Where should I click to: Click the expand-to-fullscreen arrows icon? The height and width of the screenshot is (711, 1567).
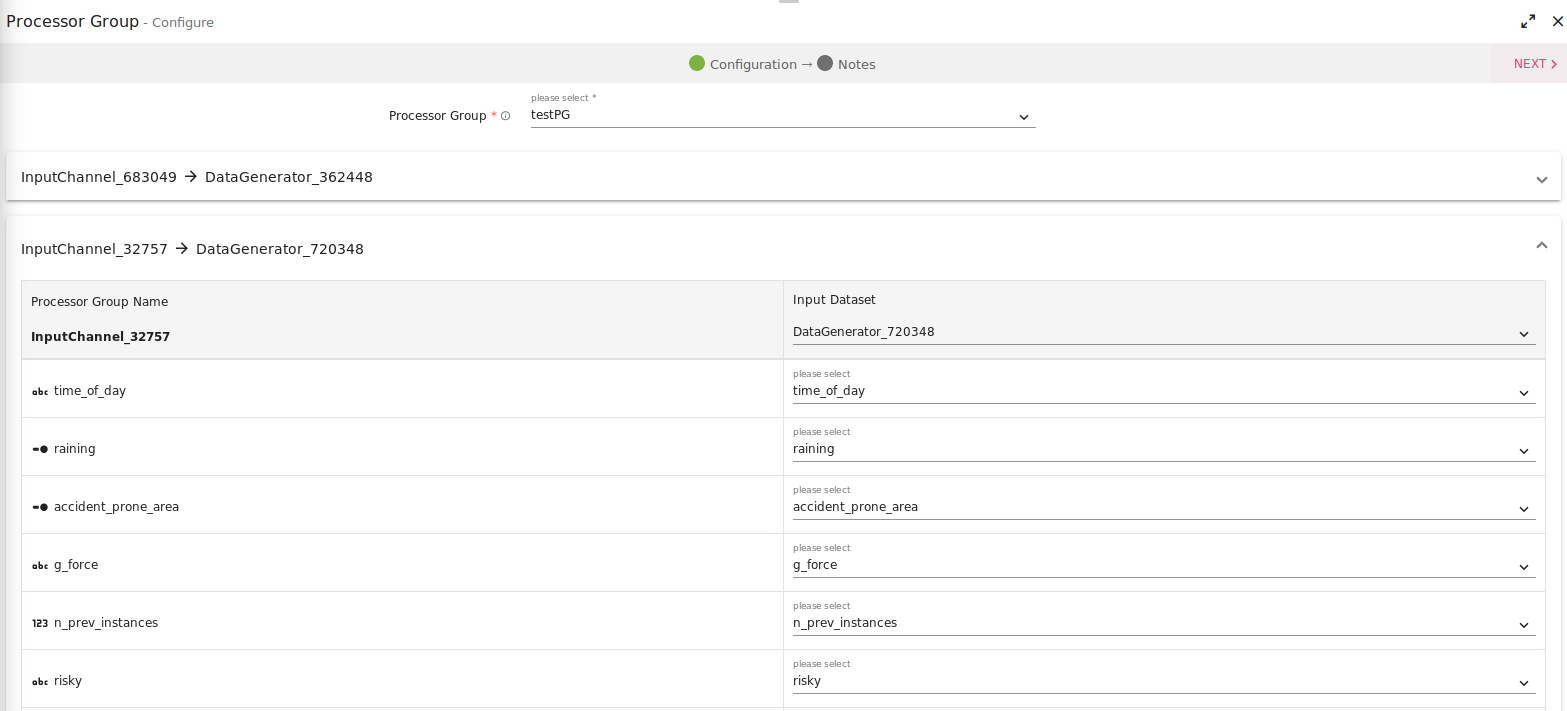pos(1528,22)
